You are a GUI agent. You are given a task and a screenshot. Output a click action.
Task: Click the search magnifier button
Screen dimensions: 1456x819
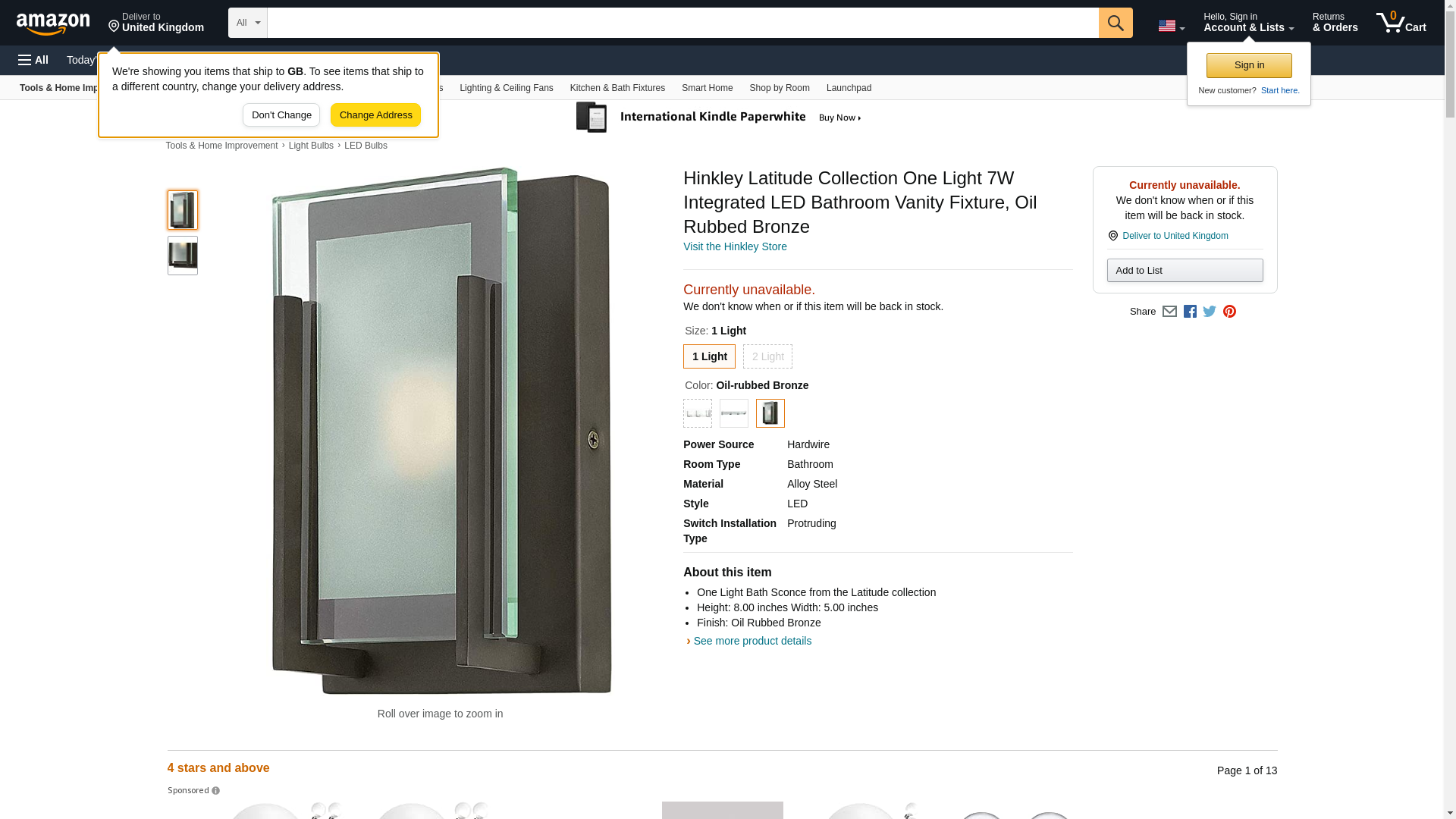tap(1115, 23)
